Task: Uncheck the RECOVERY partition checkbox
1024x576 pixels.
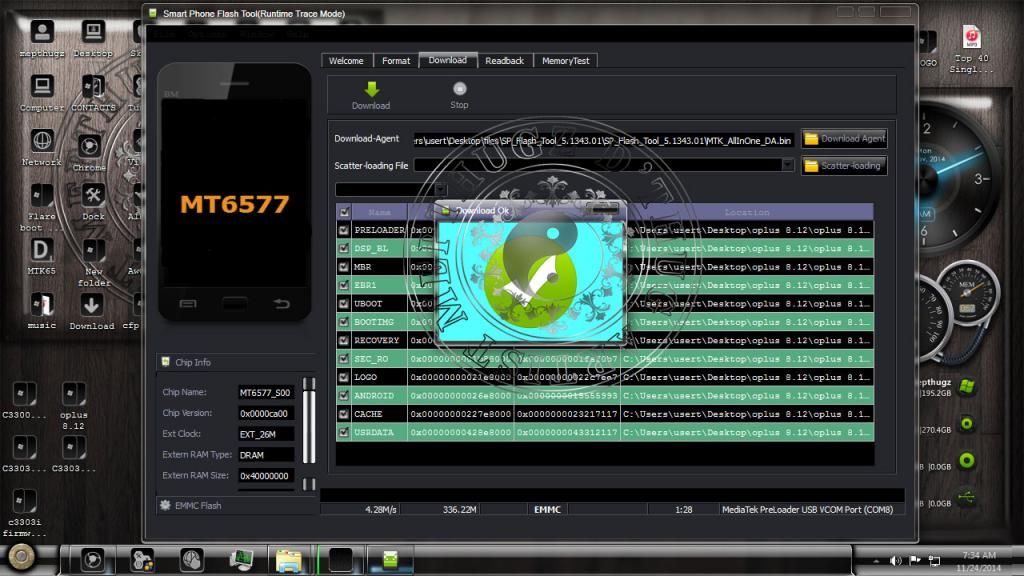Action: [344, 340]
